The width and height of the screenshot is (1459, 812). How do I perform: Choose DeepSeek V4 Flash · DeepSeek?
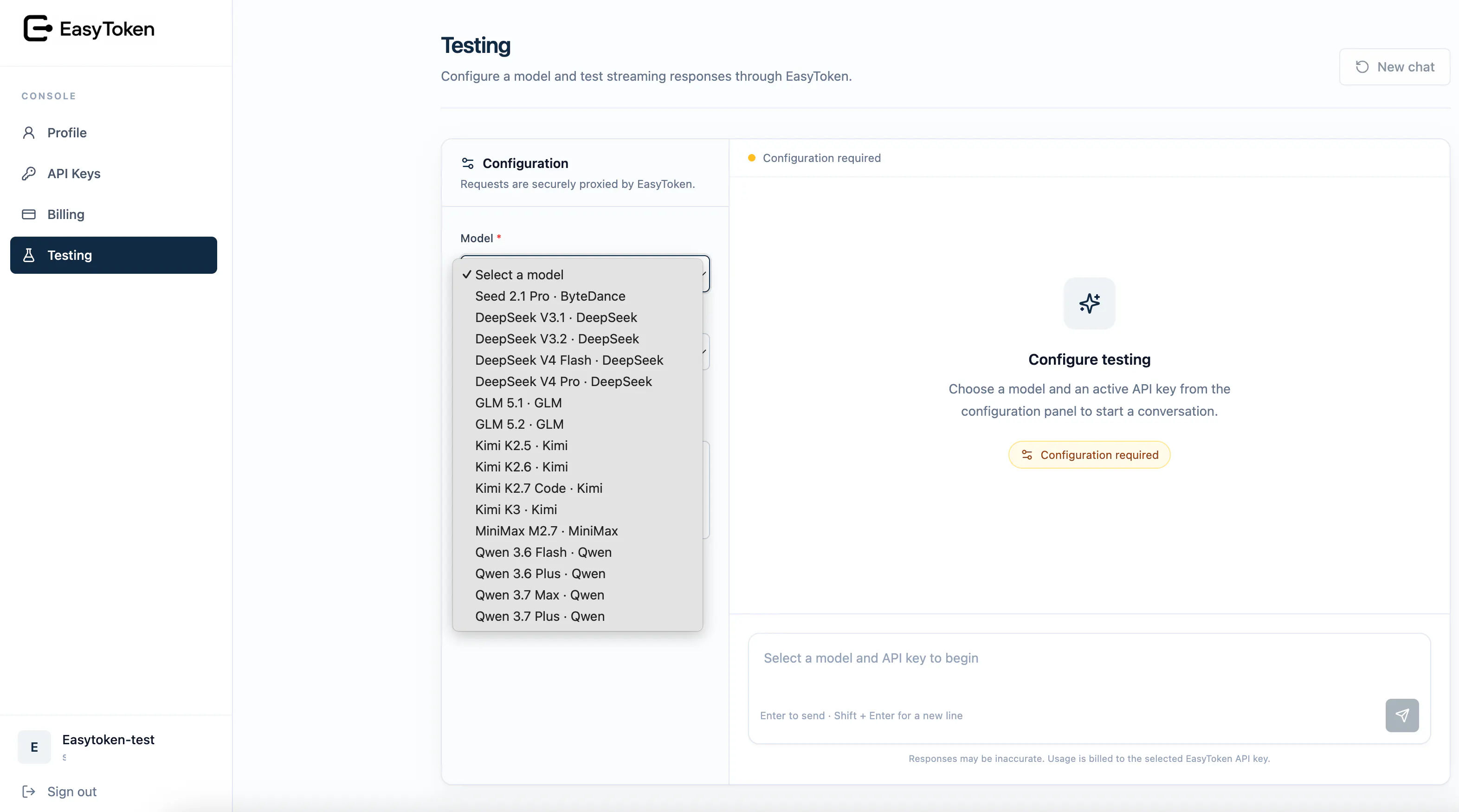(x=577, y=360)
